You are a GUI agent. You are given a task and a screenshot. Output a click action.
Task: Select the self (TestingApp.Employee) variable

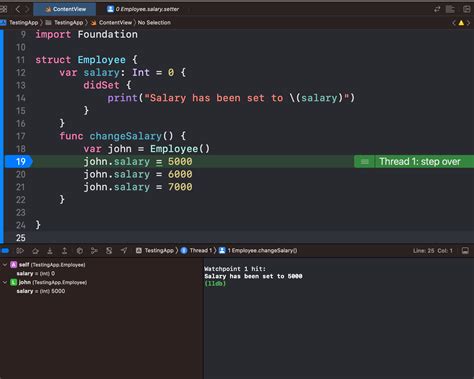(x=48, y=265)
